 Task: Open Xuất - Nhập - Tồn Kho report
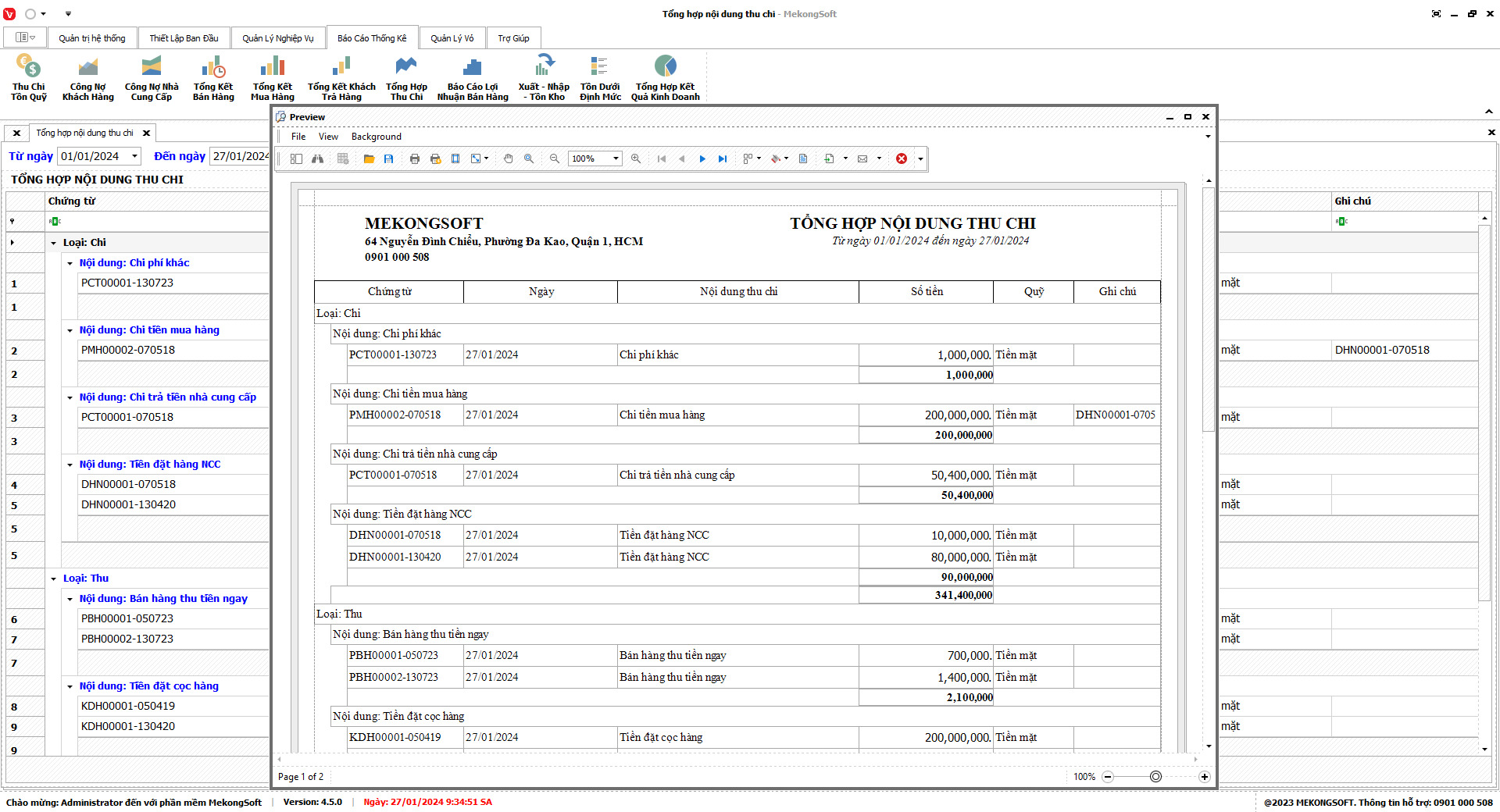[544, 78]
